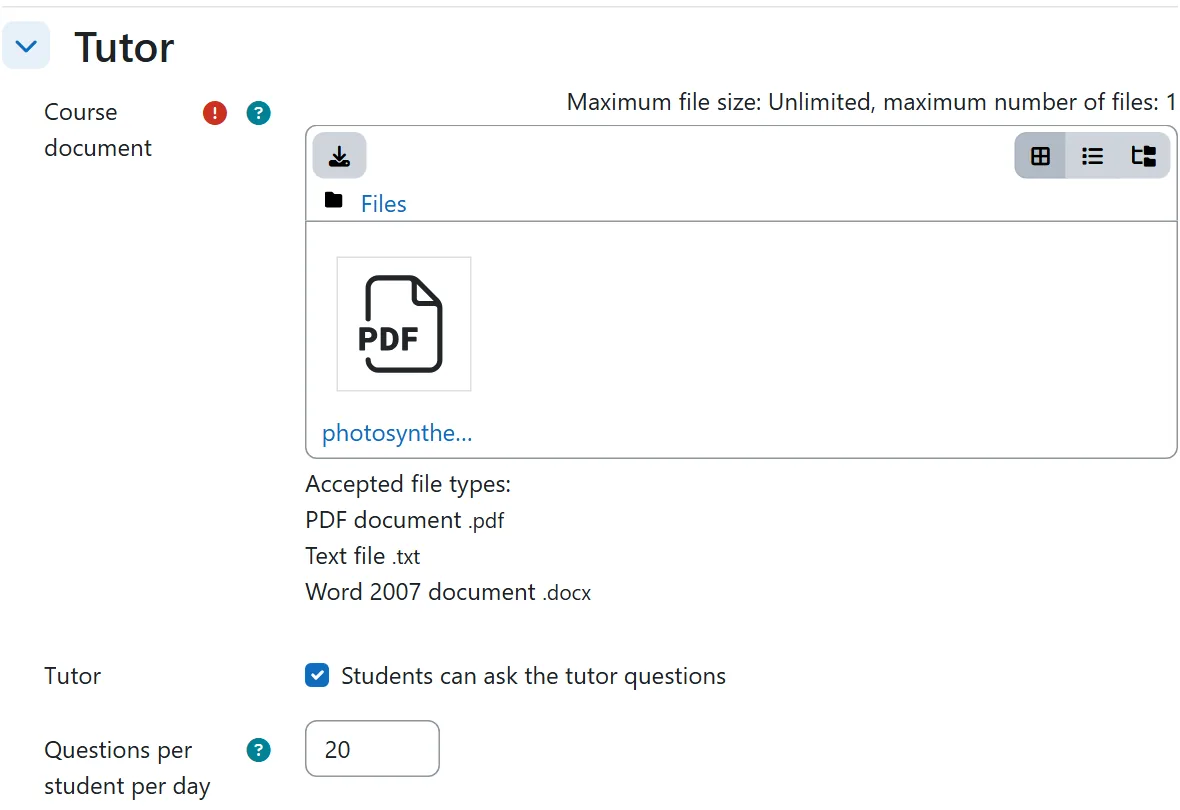Click the 'Text file .txt' text
The height and width of the screenshot is (810, 1180).
pos(363,556)
